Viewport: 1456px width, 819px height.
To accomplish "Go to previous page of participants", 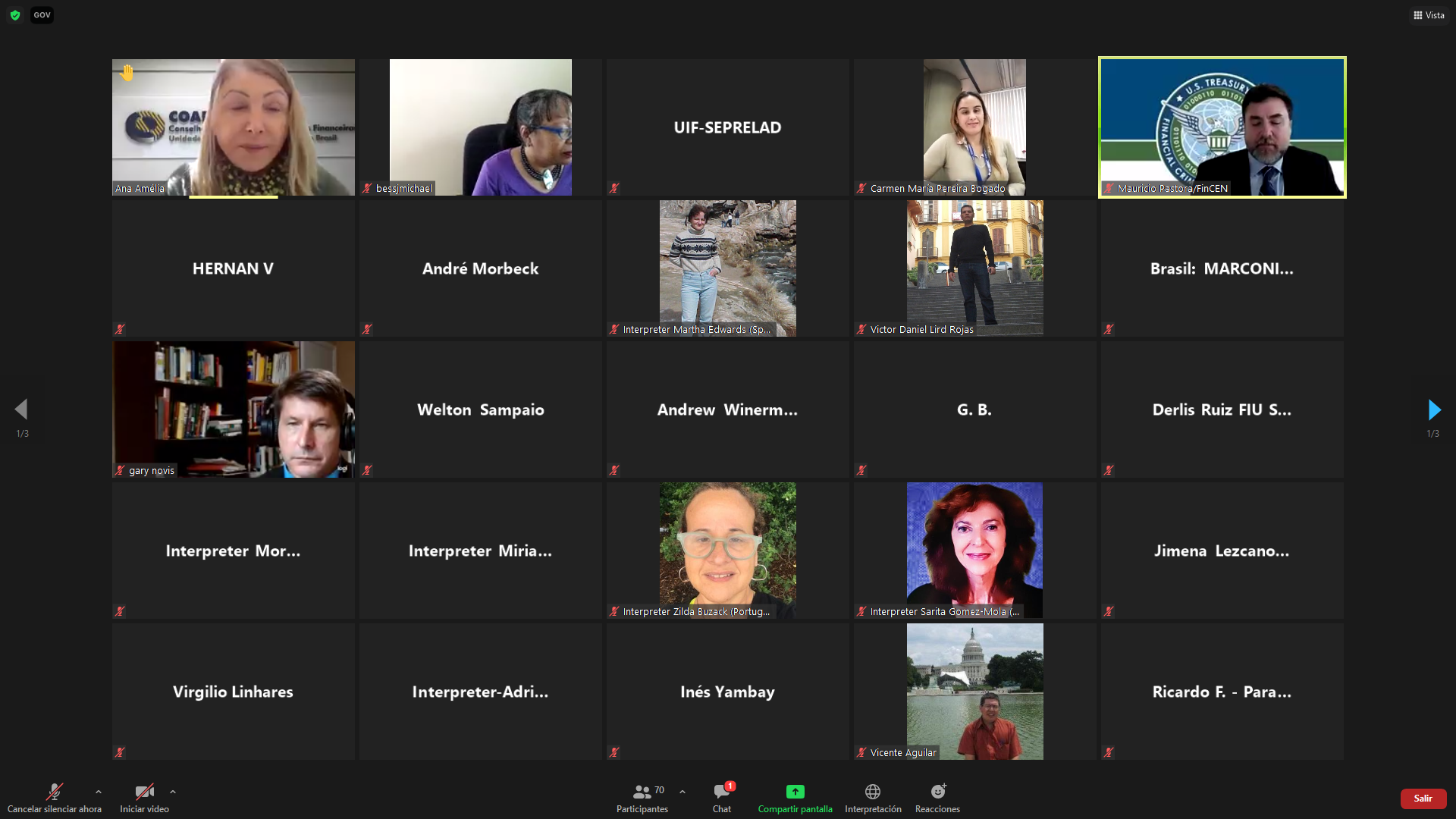I will tap(21, 409).
